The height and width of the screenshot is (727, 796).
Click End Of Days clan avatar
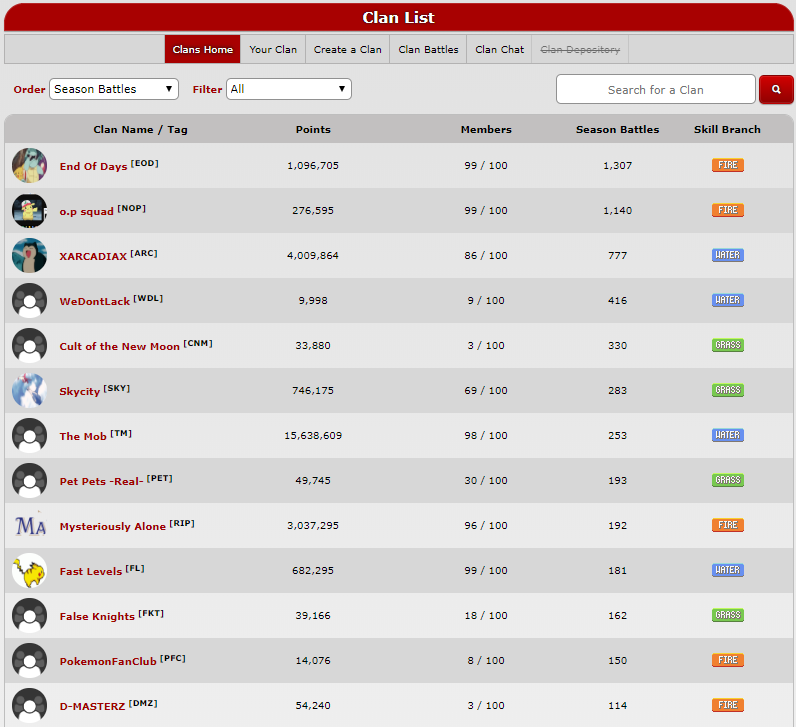coord(29,166)
